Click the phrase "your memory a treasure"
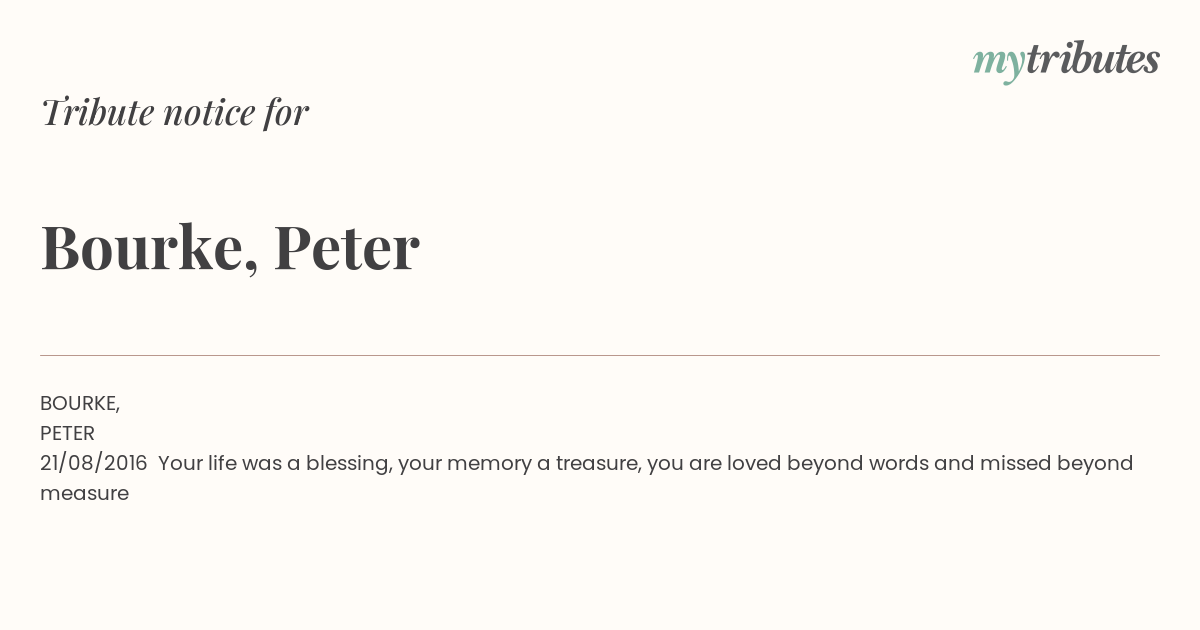This screenshot has height=630, width=1200. (519, 464)
